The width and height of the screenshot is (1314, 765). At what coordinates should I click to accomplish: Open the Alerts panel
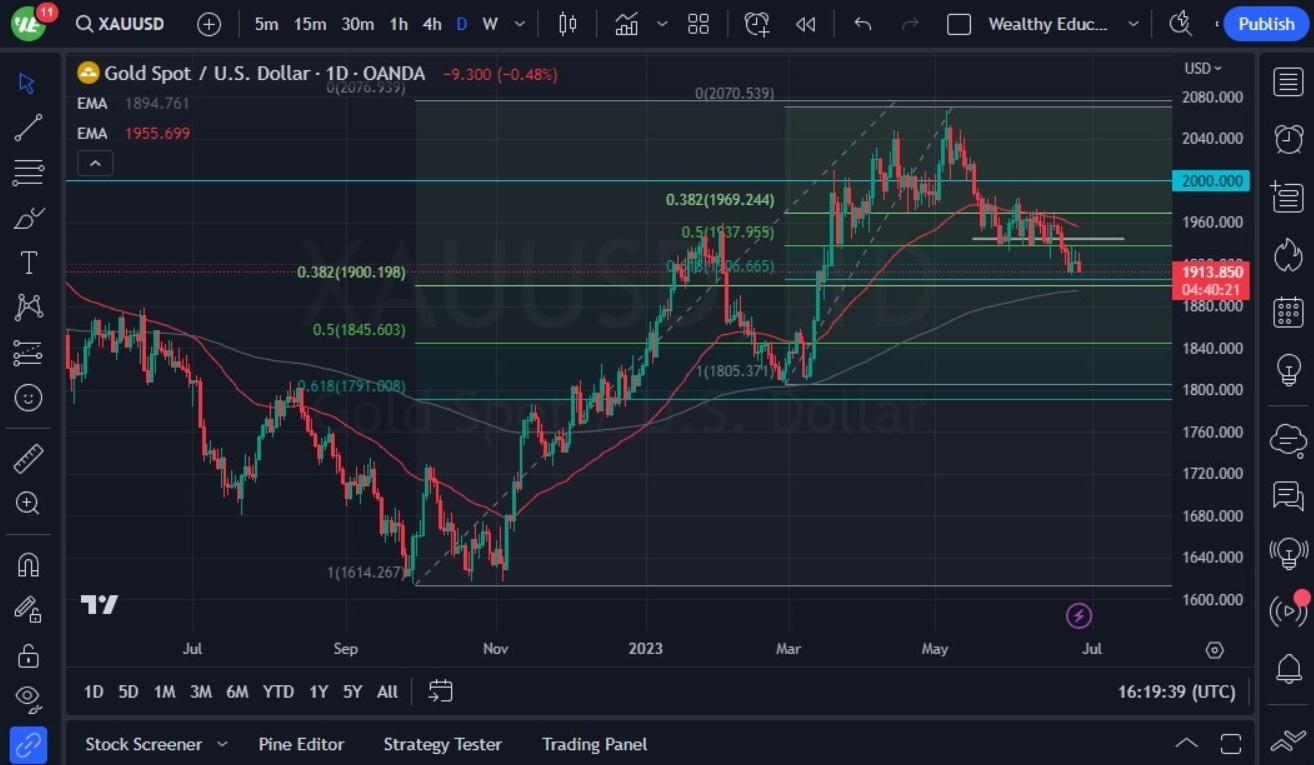coord(1289,139)
